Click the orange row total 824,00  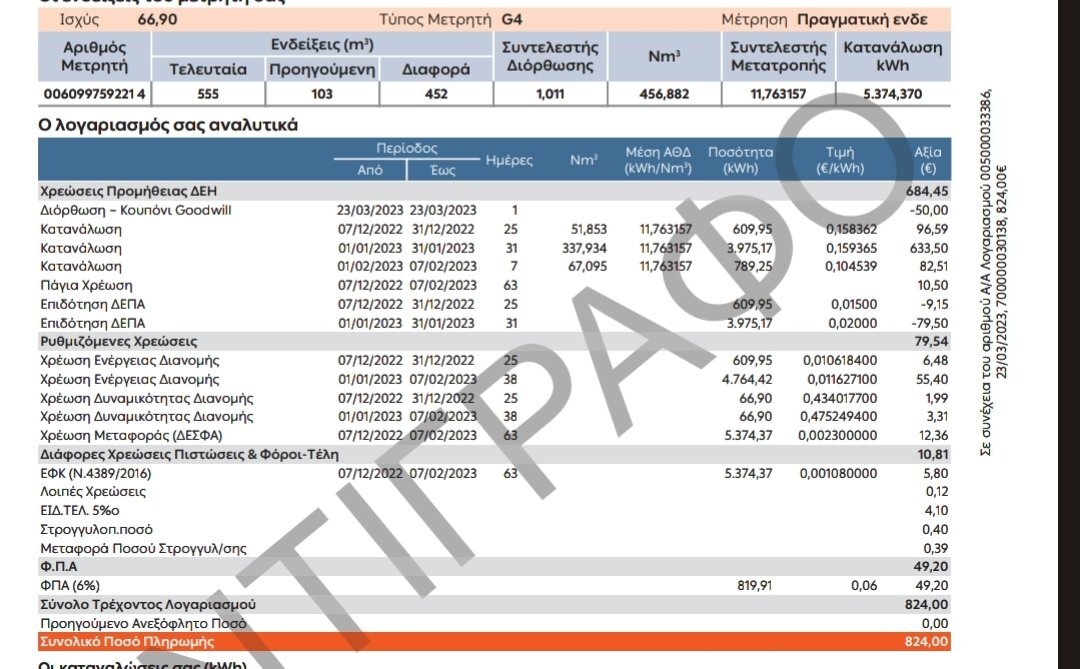pyautogui.click(x=926, y=641)
